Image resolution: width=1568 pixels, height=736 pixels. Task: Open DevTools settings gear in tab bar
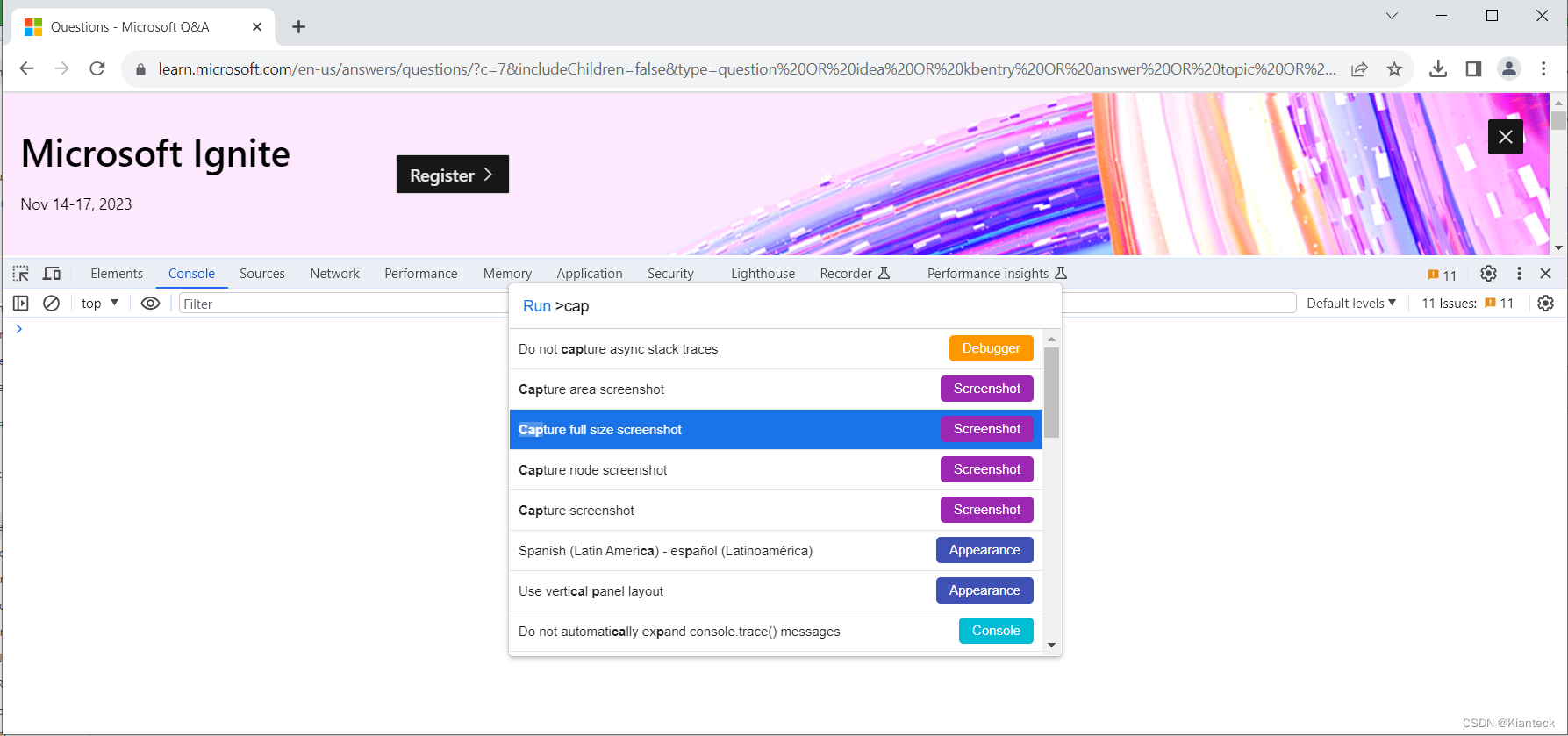(x=1488, y=274)
